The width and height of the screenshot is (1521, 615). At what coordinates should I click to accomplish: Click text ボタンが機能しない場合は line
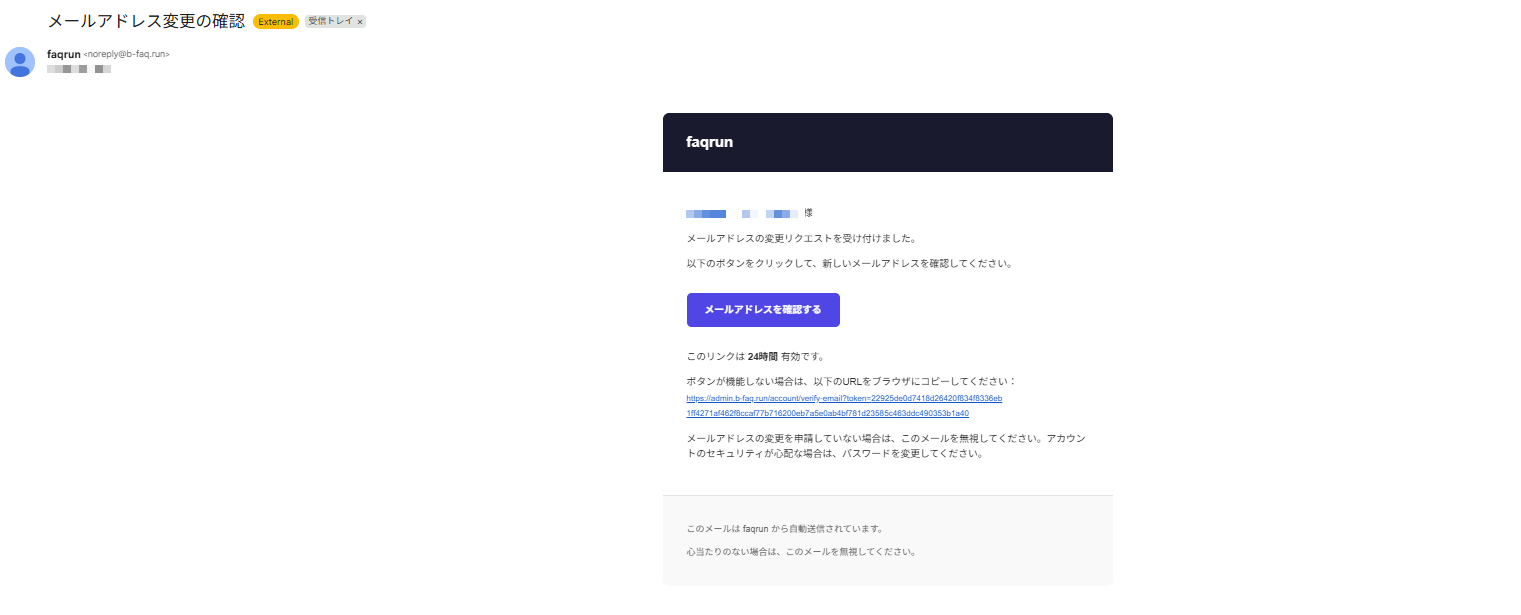pyautogui.click(x=852, y=381)
